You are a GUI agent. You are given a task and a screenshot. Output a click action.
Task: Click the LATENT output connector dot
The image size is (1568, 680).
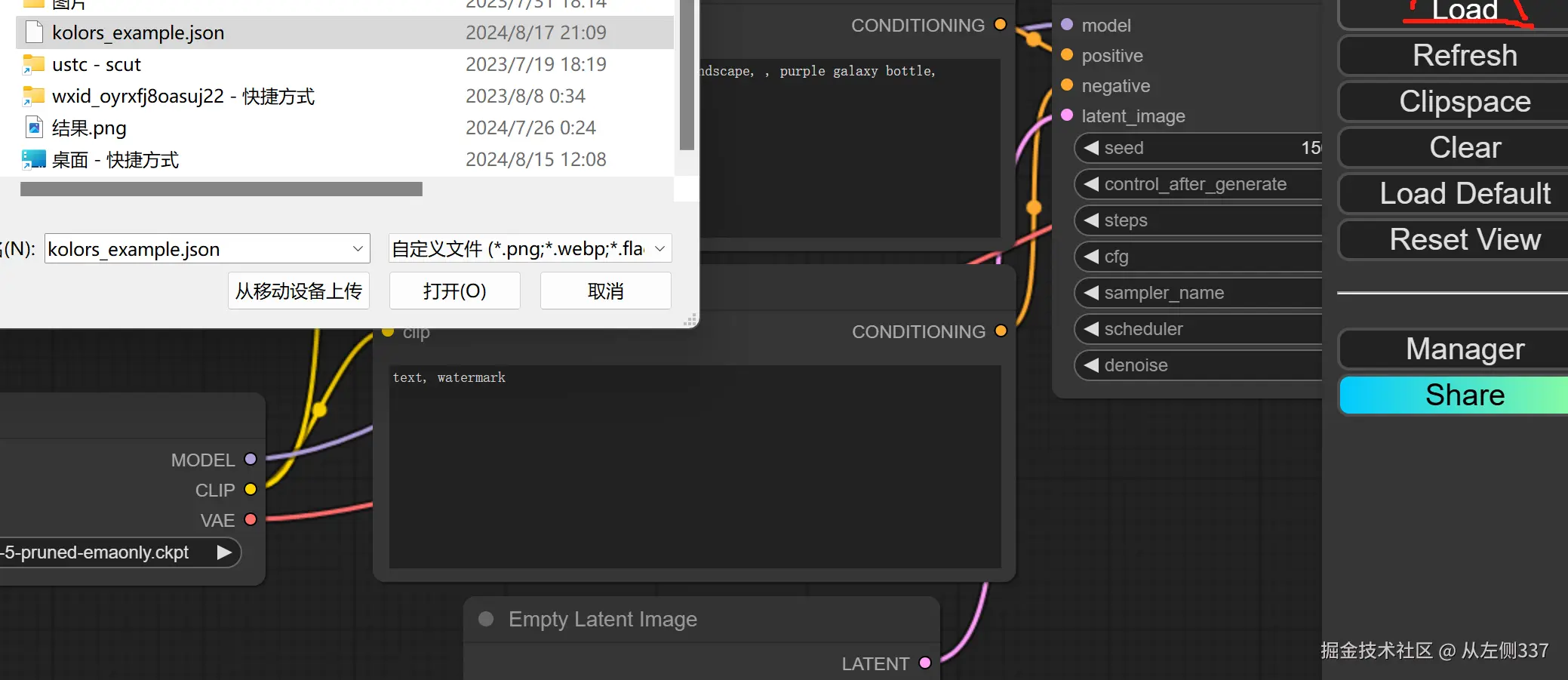pos(925,663)
